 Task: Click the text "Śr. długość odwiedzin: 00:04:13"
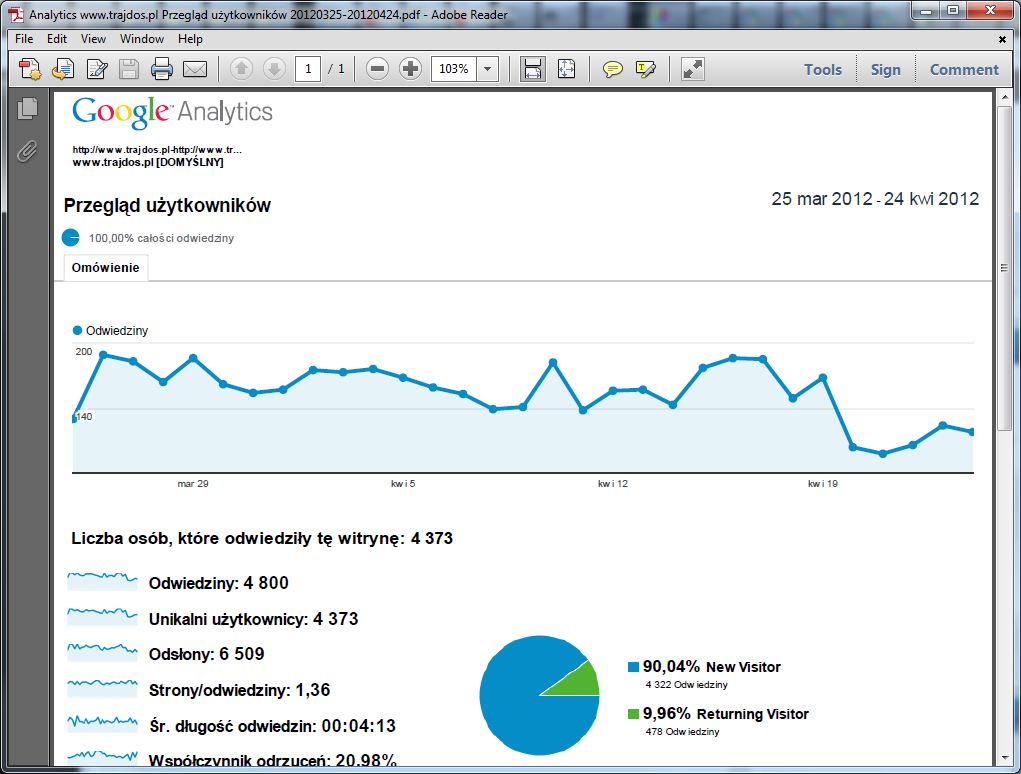(x=272, y=726)
